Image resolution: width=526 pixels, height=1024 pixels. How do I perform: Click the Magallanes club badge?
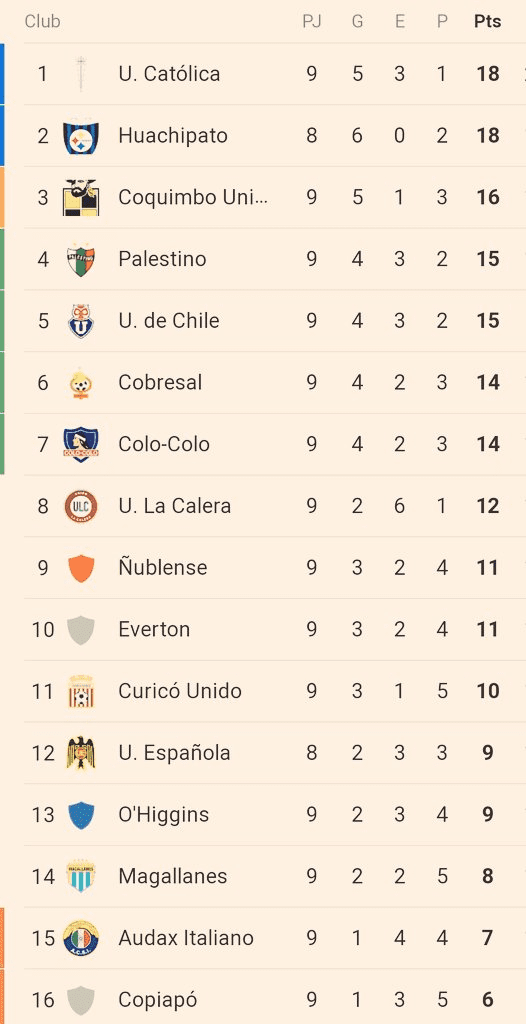[81, 876]
